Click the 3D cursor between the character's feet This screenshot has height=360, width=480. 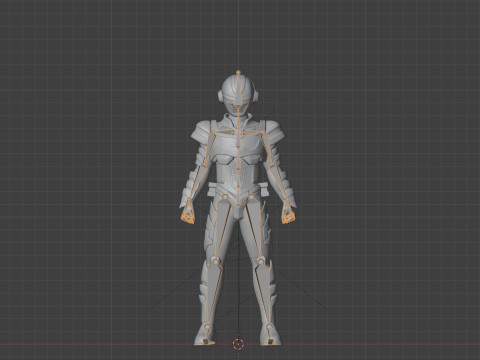[238, 343]
